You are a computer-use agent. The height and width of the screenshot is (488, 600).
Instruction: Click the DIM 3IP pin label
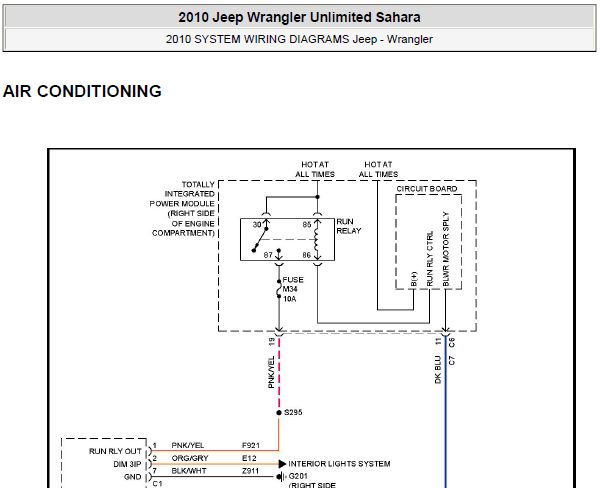click(127, 464)
